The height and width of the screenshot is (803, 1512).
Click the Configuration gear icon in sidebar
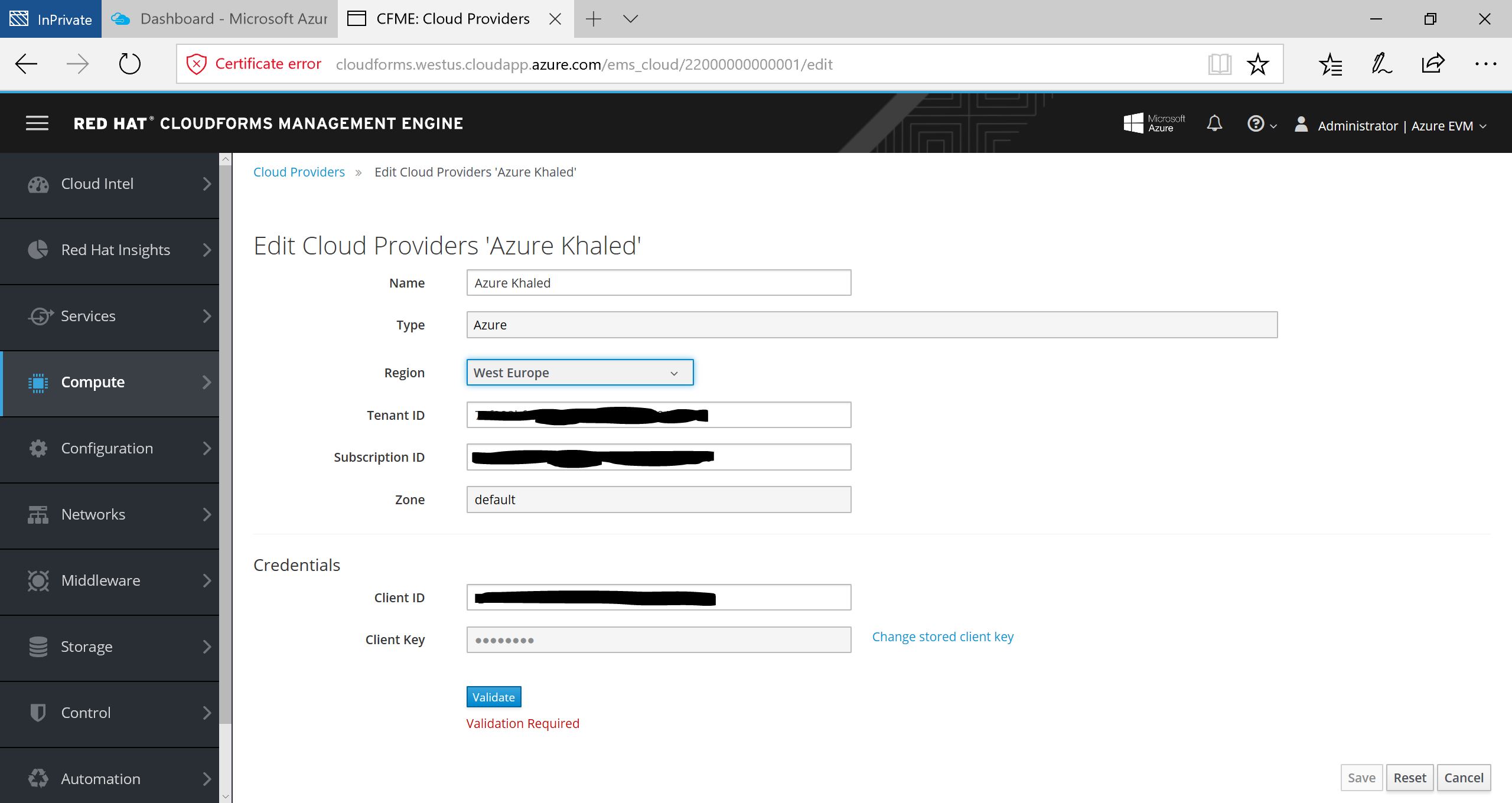click(x=38, y=448)
